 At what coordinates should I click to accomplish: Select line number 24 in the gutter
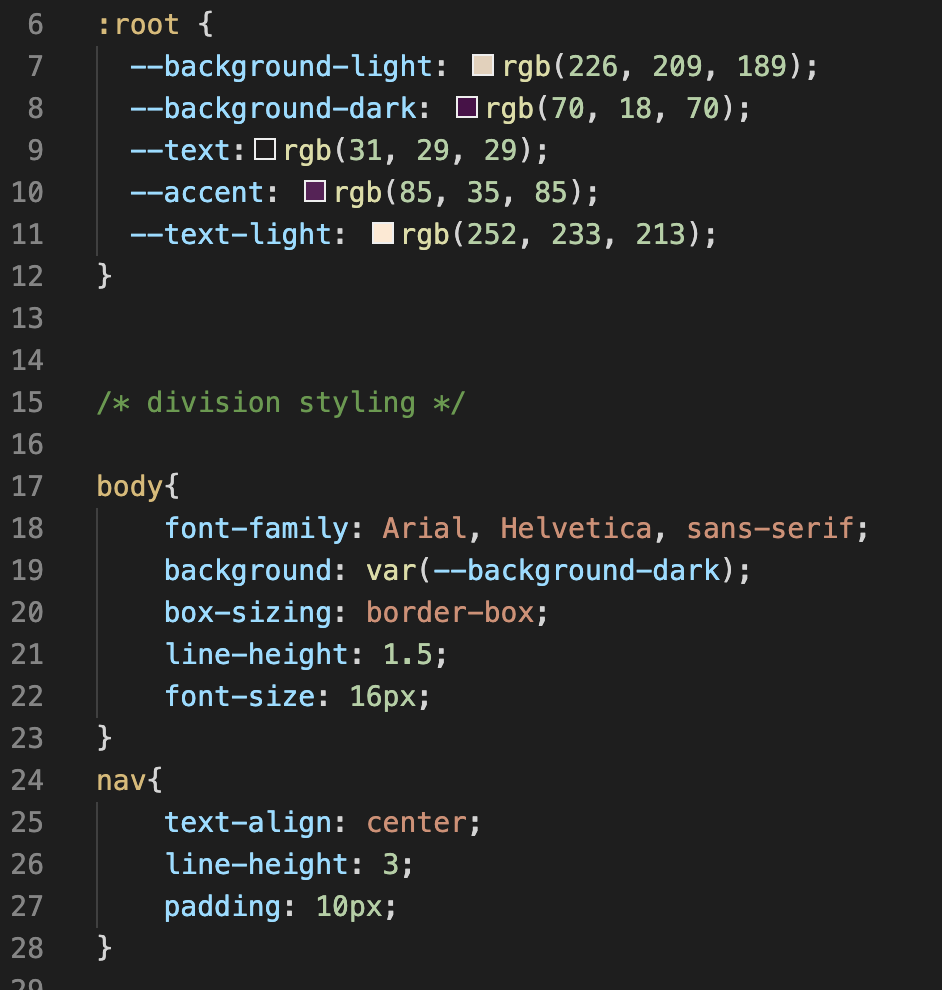click(29, 780)
